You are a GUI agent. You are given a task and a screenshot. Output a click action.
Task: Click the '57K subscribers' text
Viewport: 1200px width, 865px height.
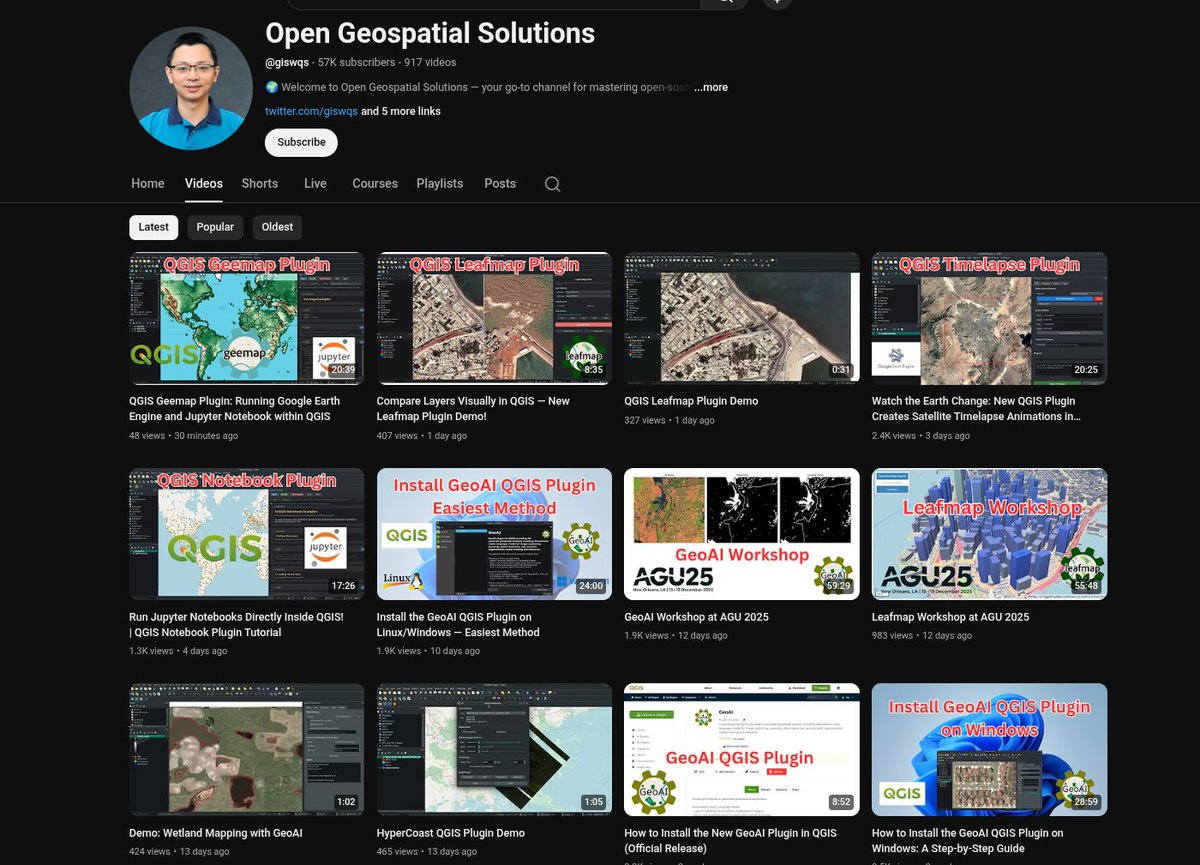pyautogui.click(x=356, y=62)
